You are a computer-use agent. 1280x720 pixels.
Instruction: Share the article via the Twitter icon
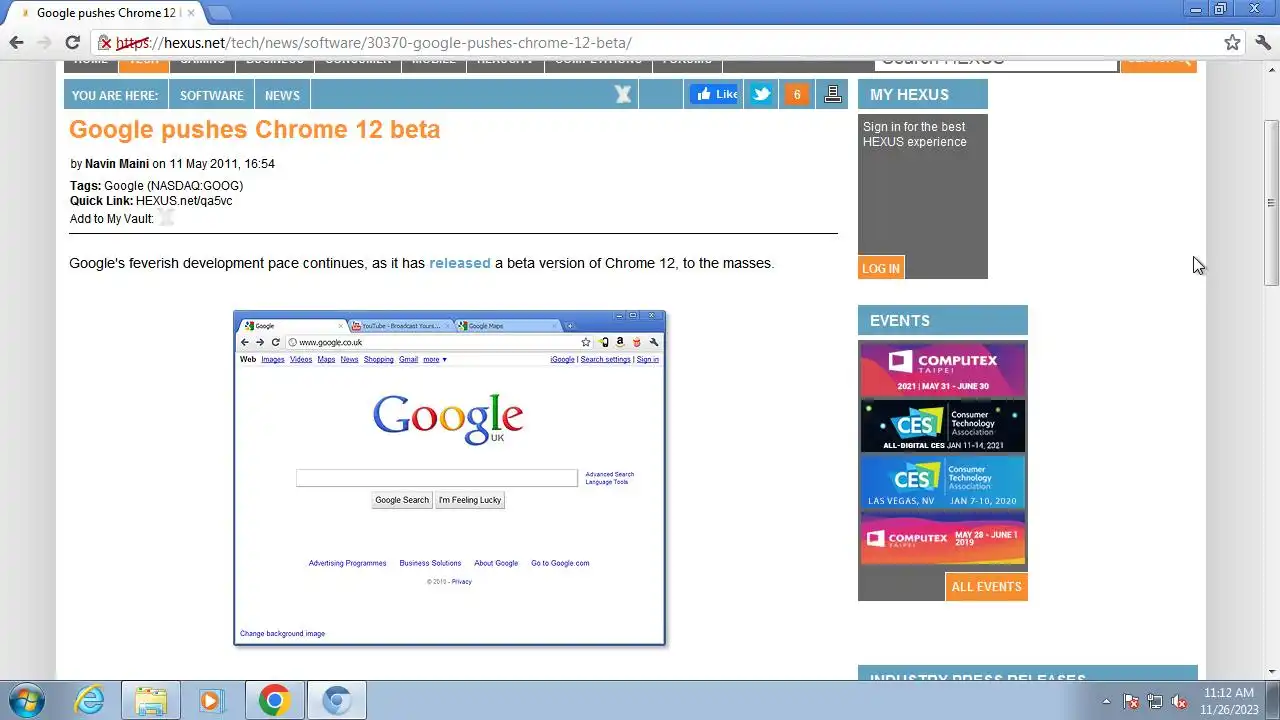pyautogui.click(x=762, y=94)
